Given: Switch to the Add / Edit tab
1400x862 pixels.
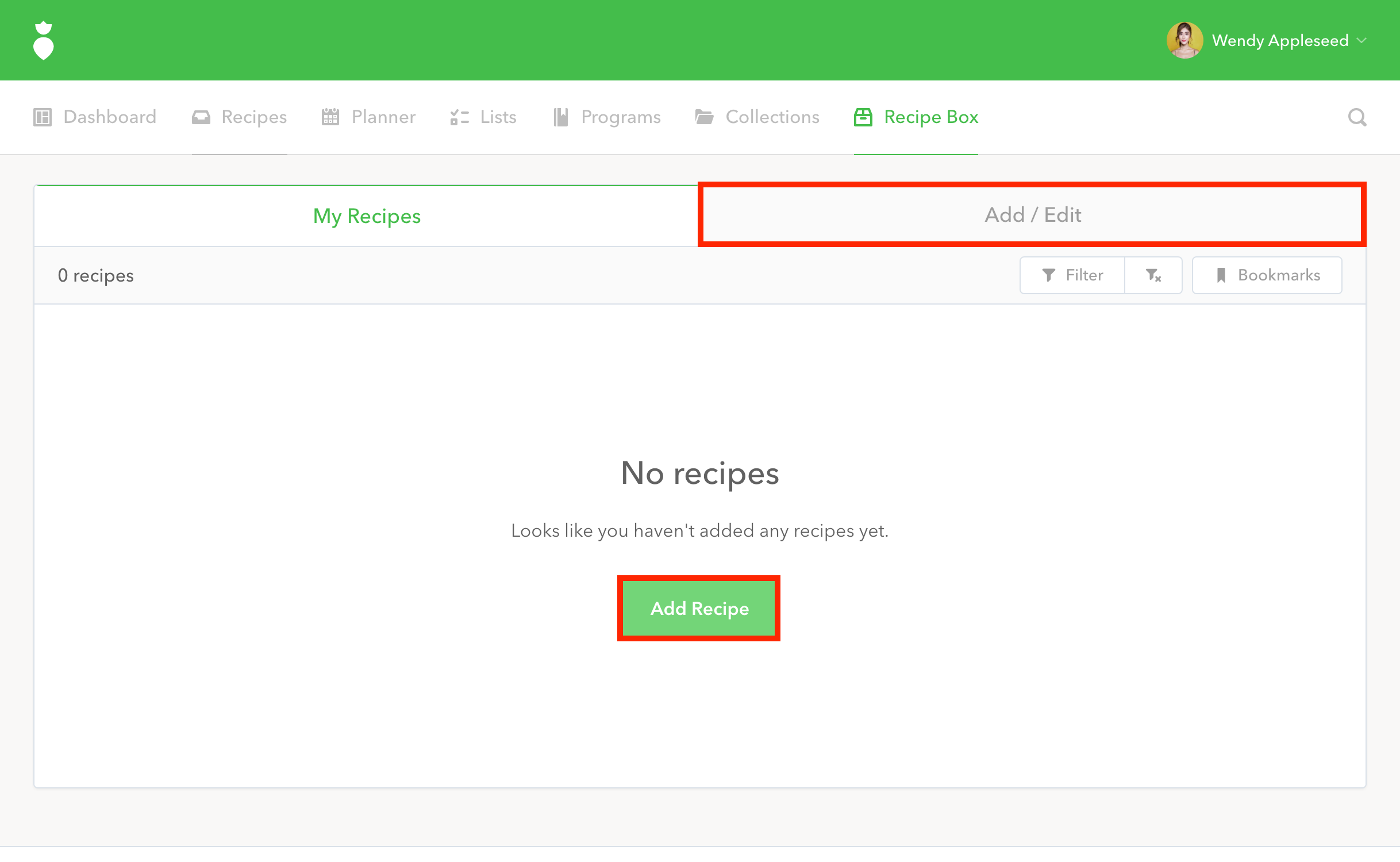Looking at the screenshot, I should coord(1032,215).
